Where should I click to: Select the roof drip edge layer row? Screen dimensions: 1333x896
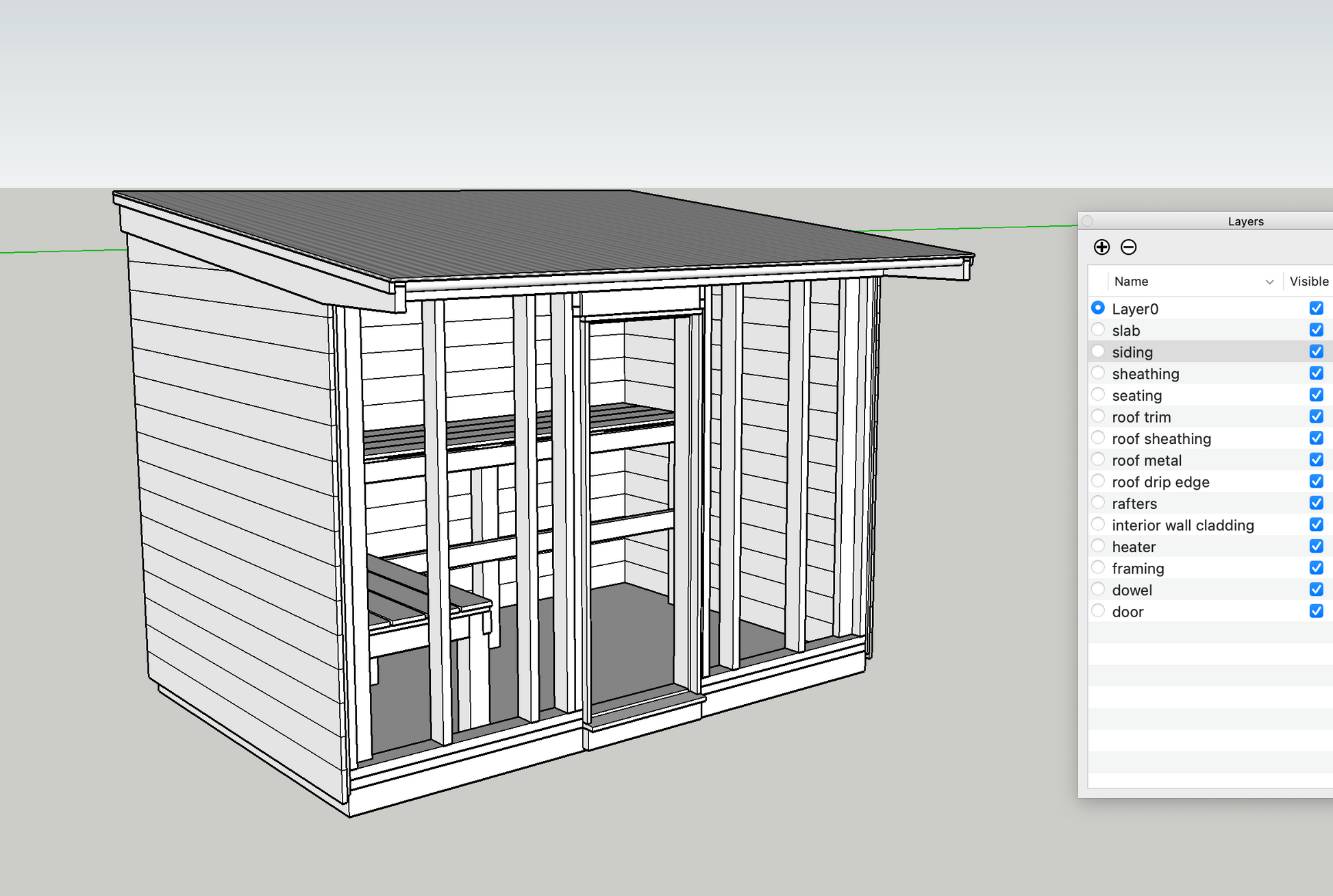point(1160,482)
